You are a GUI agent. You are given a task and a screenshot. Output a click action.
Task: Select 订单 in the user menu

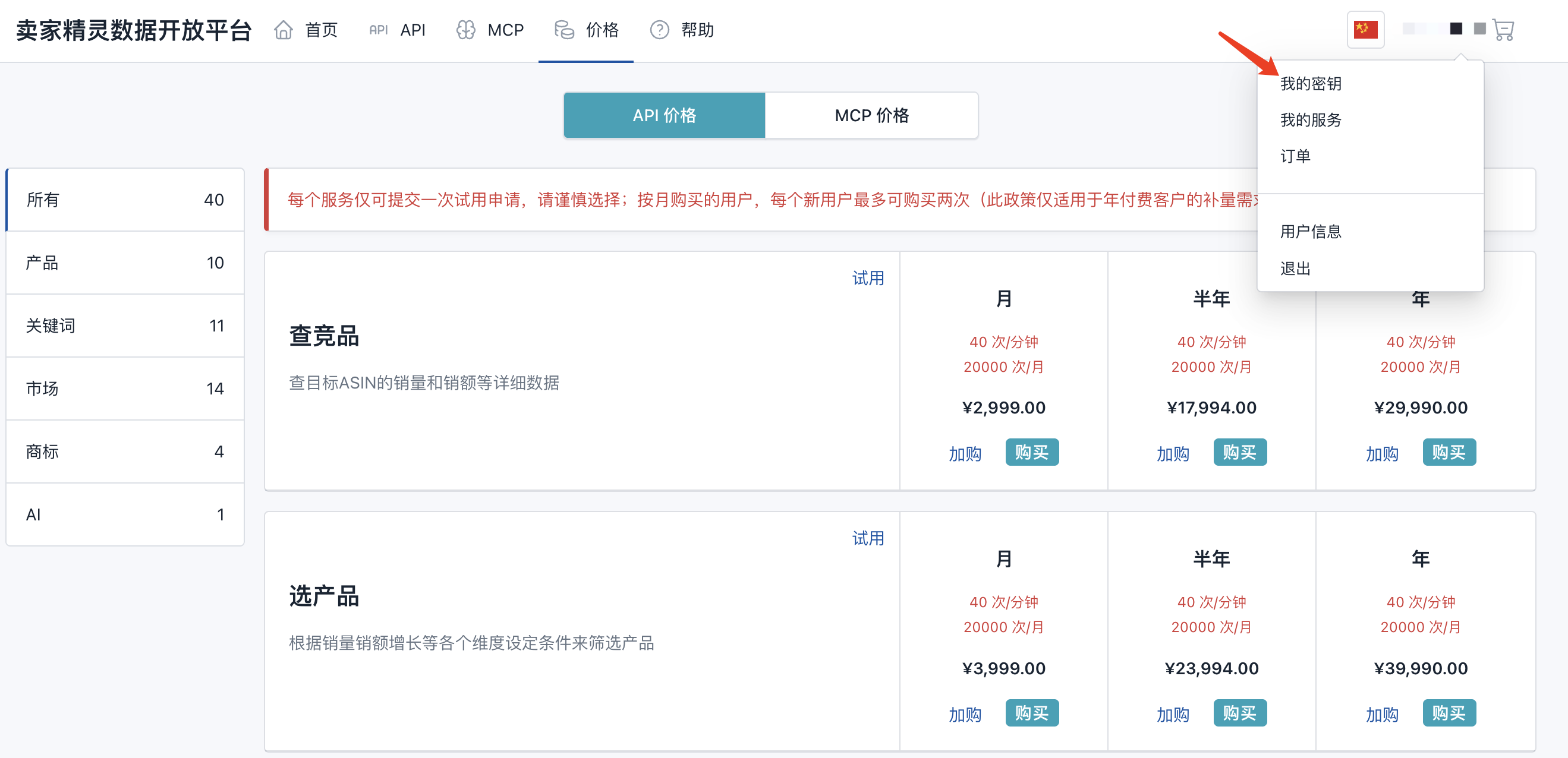tap(1295, 156)
